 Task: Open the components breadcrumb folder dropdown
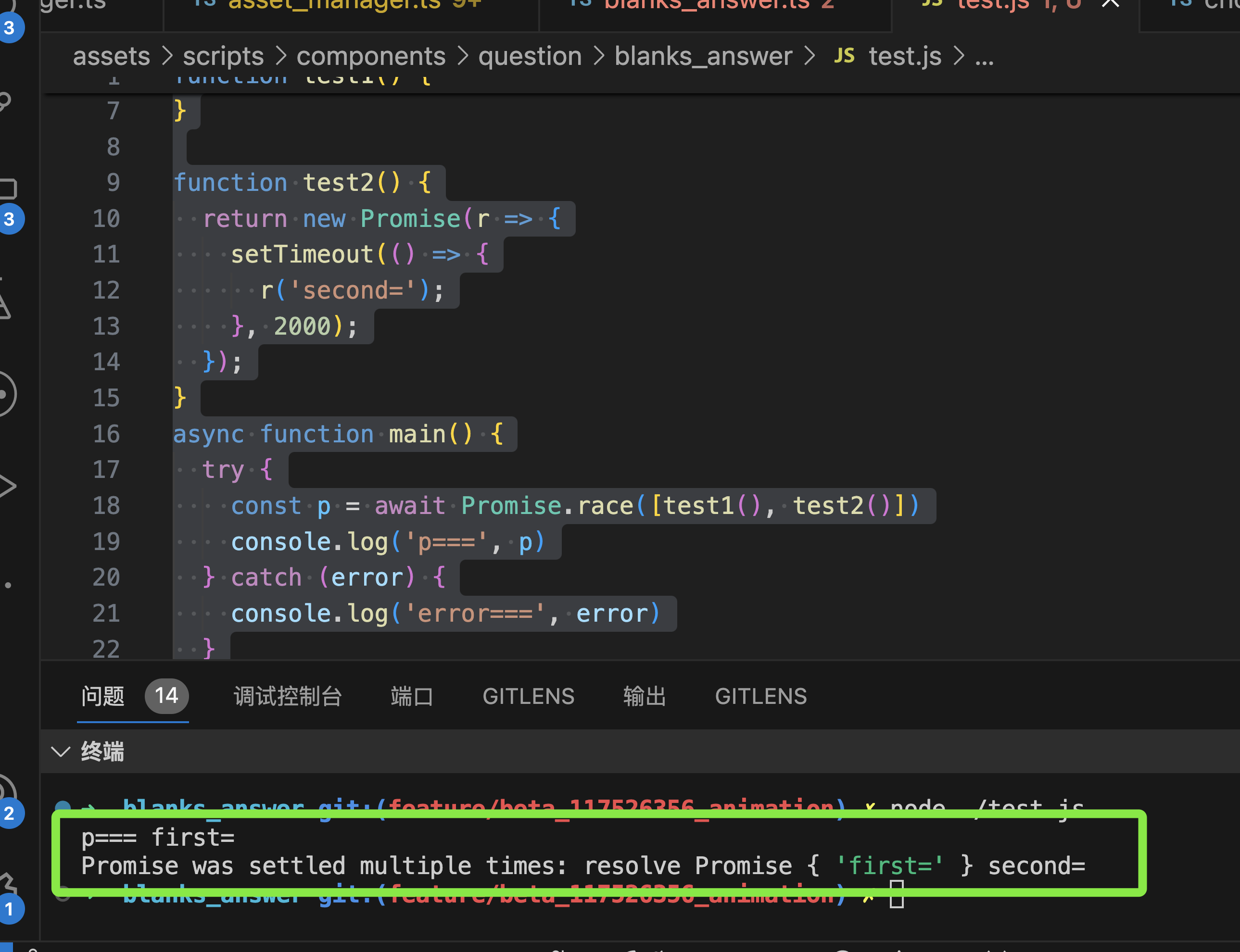tap(371, 57)
